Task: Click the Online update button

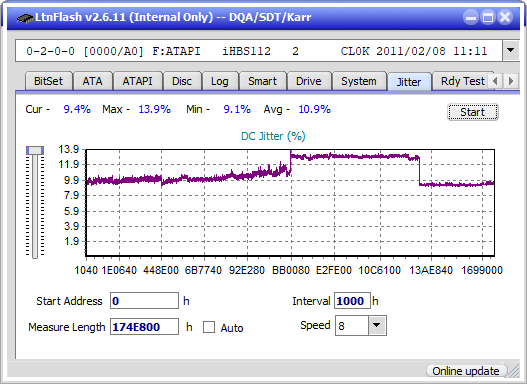Action: [466, 371]
